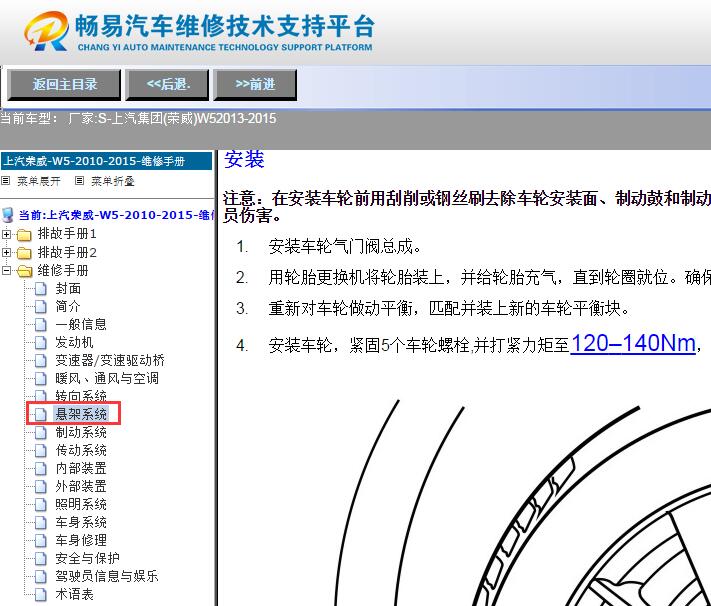Screen dimensions: 711x606
Task: Click the document icon next to 外部装置
Action: tap(40, 487)
